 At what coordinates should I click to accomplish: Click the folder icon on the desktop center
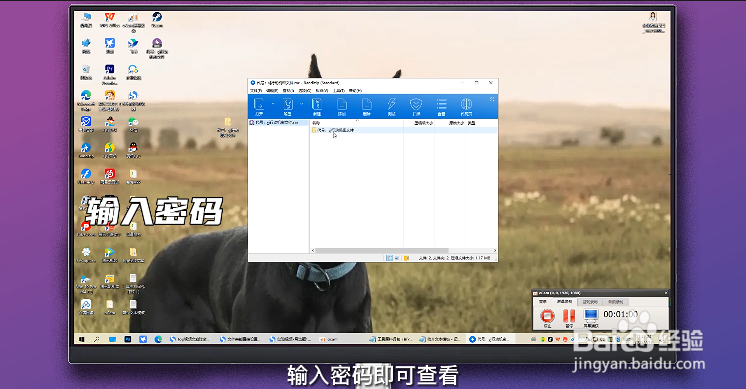tap(228, 126)
